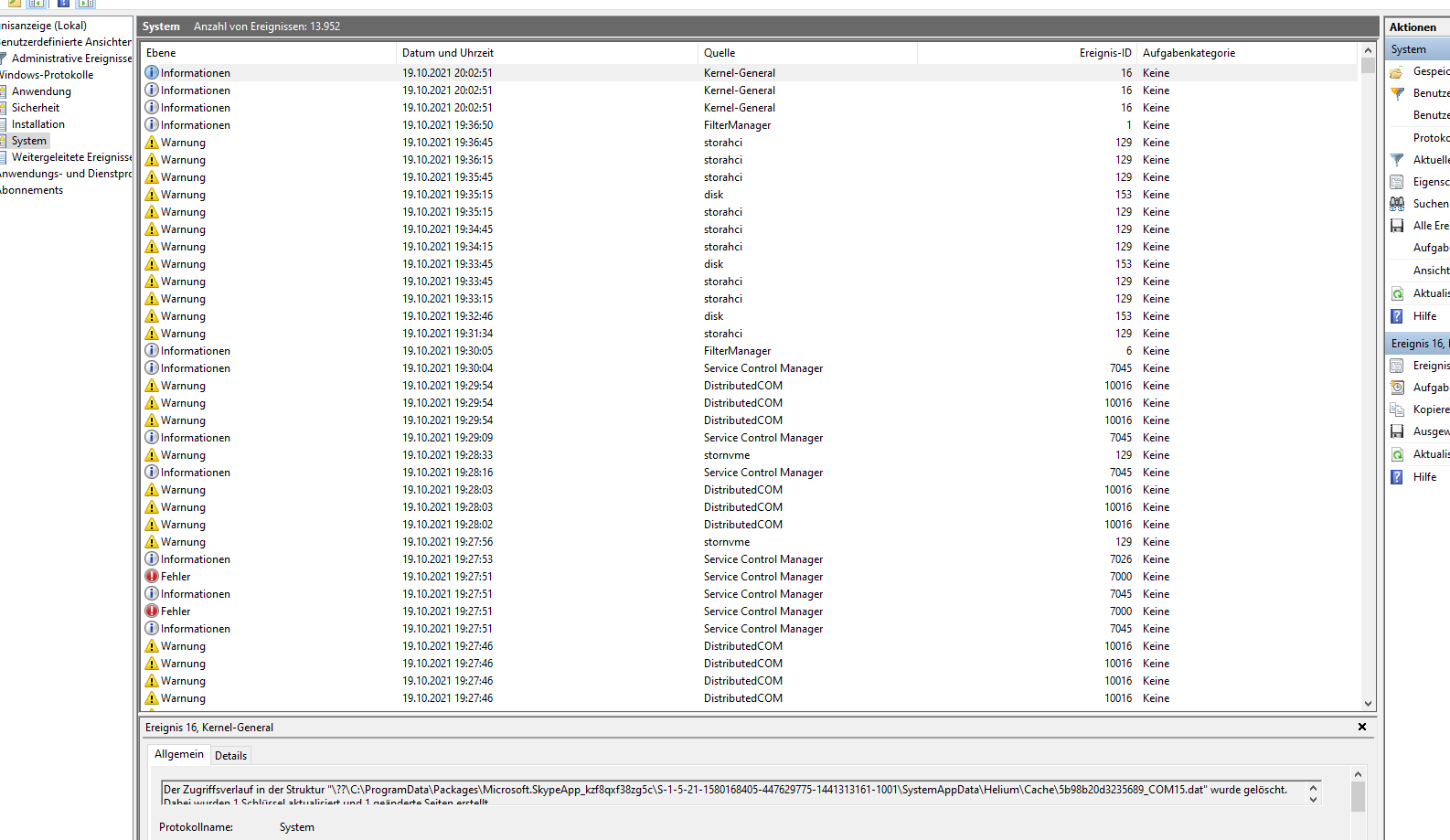Select Anwendung log in the tree

(41, 91)
